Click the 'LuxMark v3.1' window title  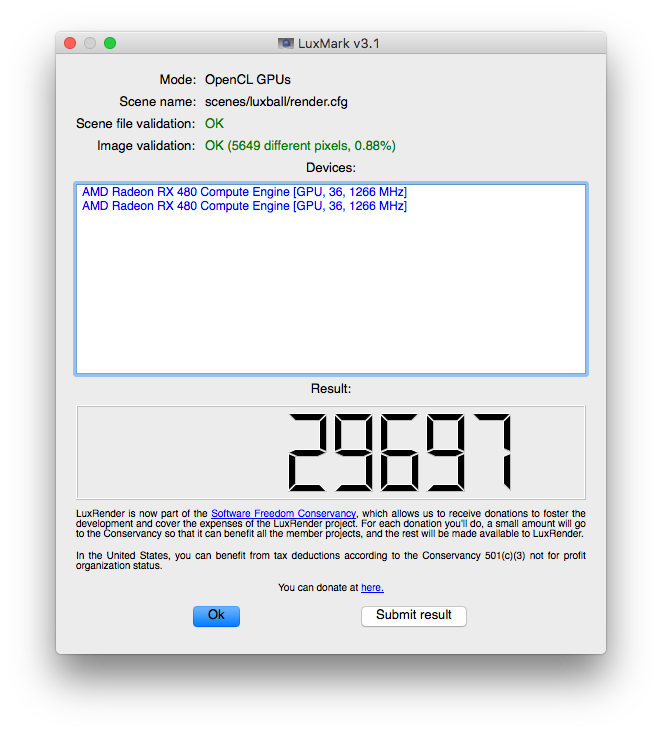[x=338, y=44]
